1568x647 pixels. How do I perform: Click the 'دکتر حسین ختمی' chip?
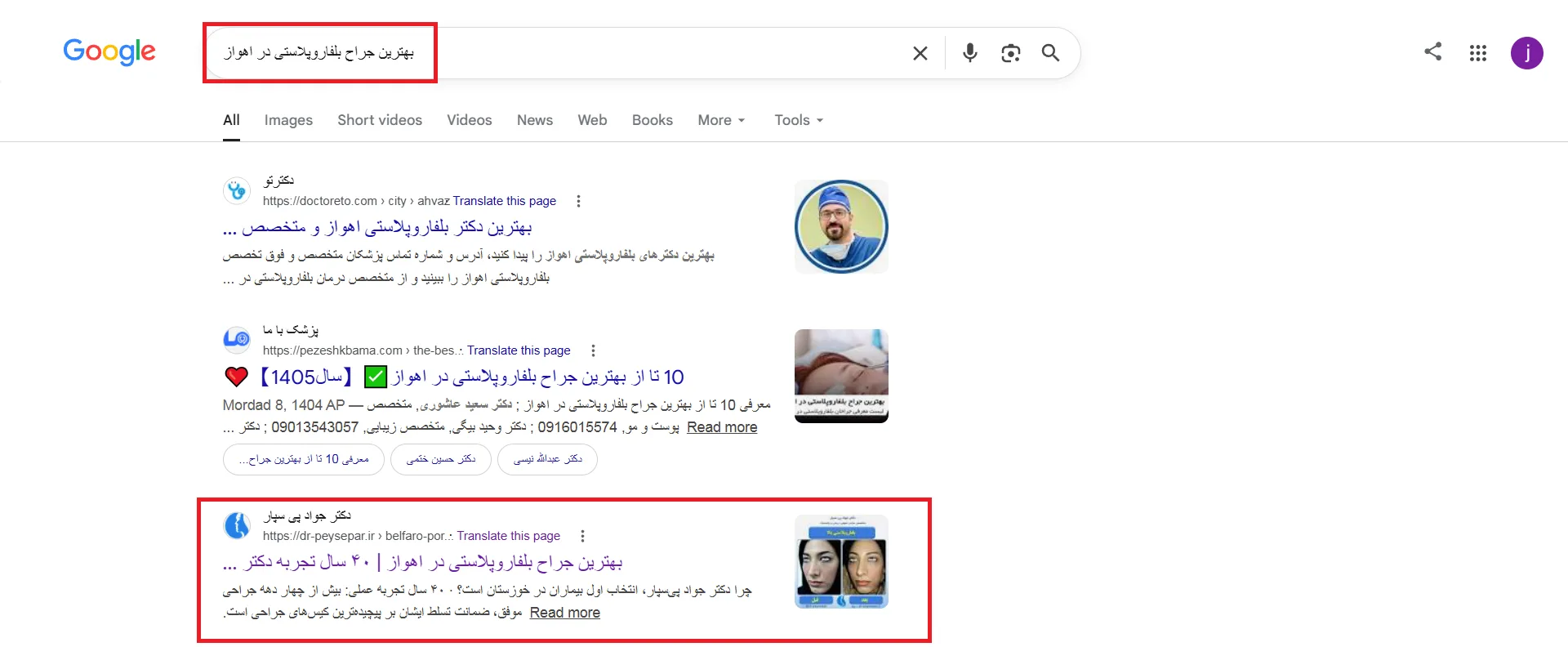click(x=441, y=459)
